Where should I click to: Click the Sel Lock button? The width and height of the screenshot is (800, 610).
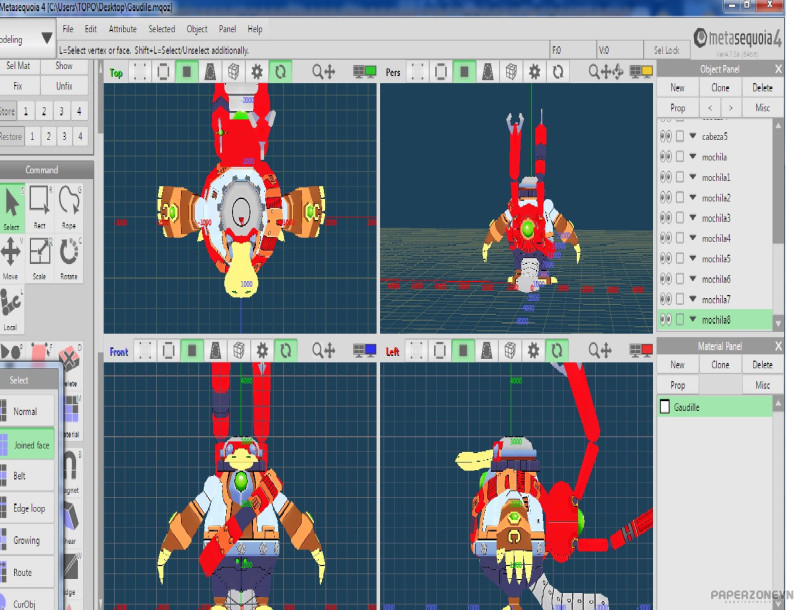tap(666, 49)
